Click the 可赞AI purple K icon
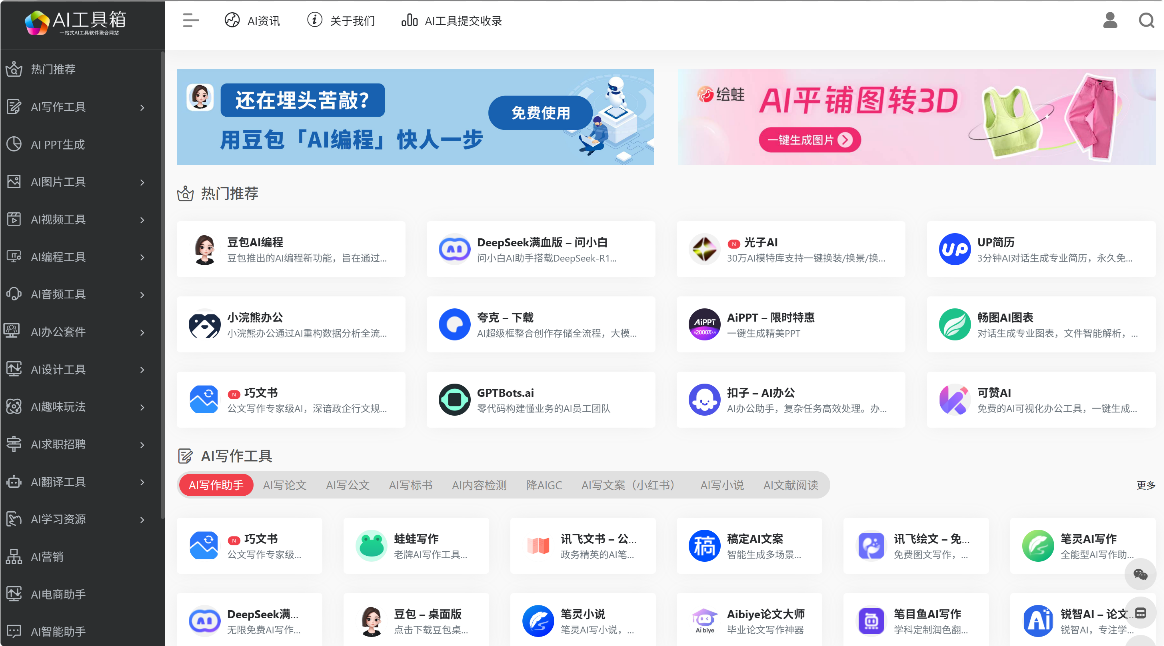 (955, 400)
